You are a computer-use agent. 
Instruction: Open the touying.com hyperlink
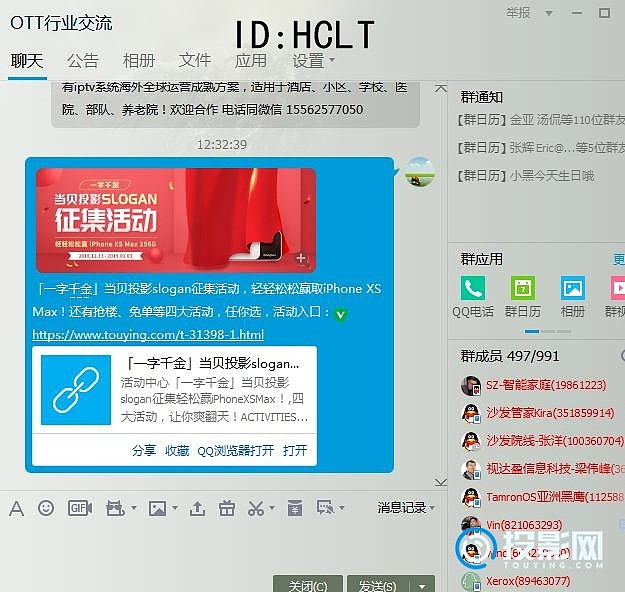(x=148, y=334)
